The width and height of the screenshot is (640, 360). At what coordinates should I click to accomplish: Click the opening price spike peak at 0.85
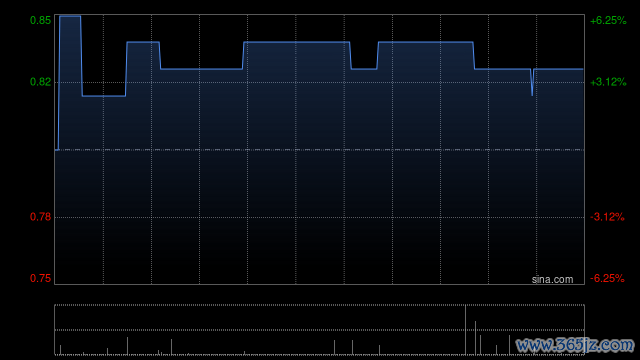coord(70,16)
